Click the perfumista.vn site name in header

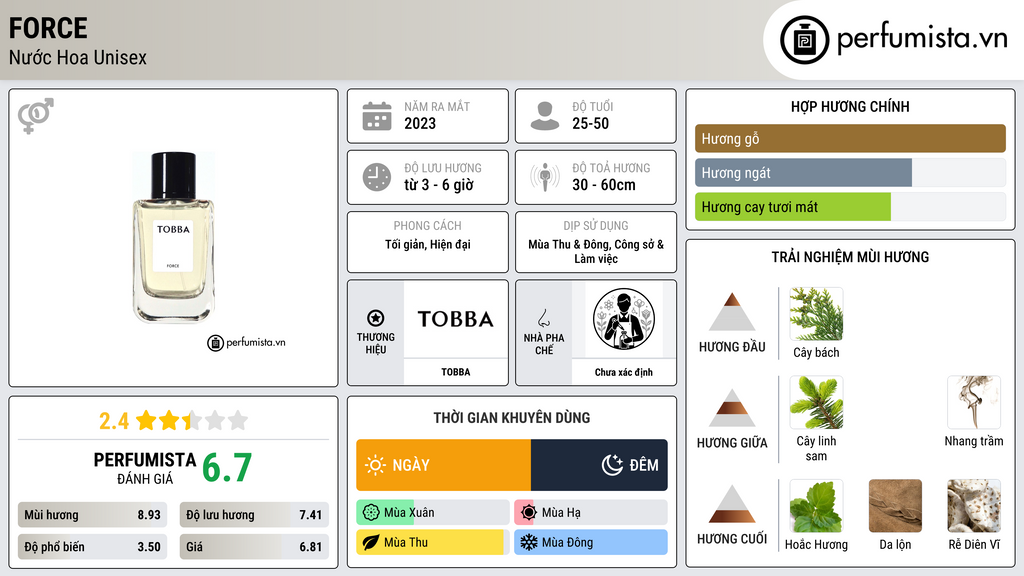[x=922, y=38]
